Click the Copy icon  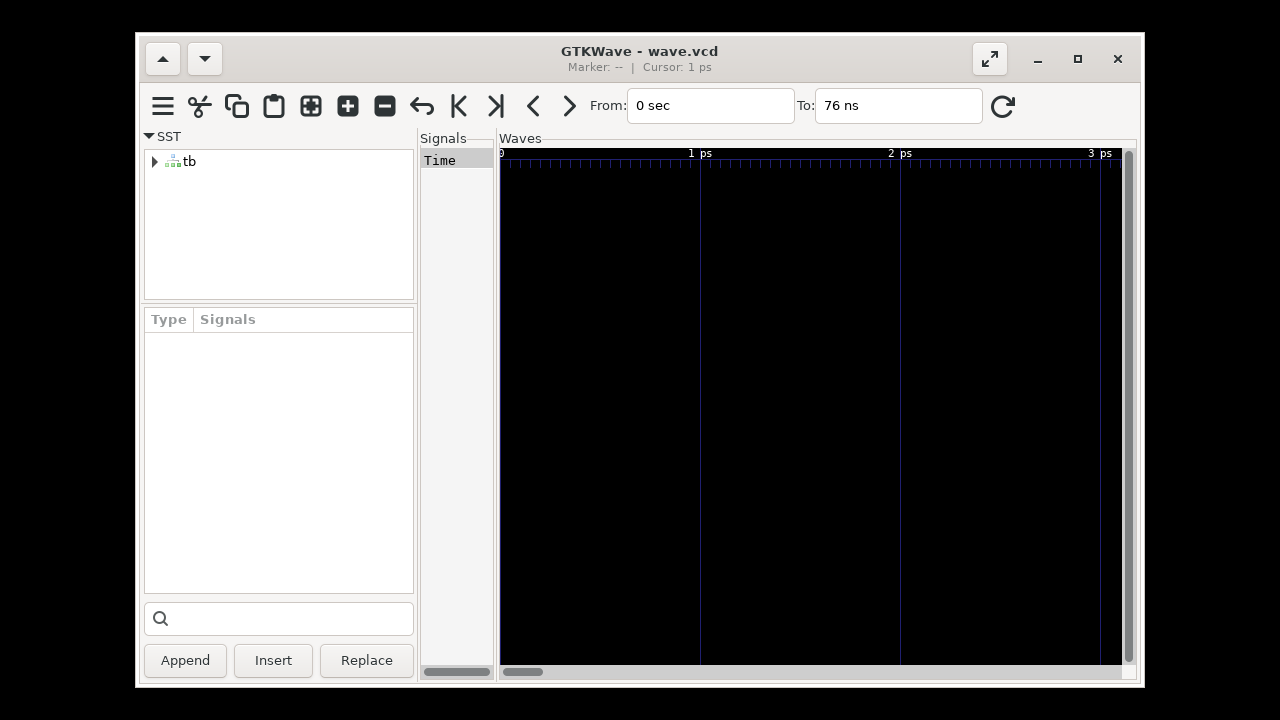237,106
